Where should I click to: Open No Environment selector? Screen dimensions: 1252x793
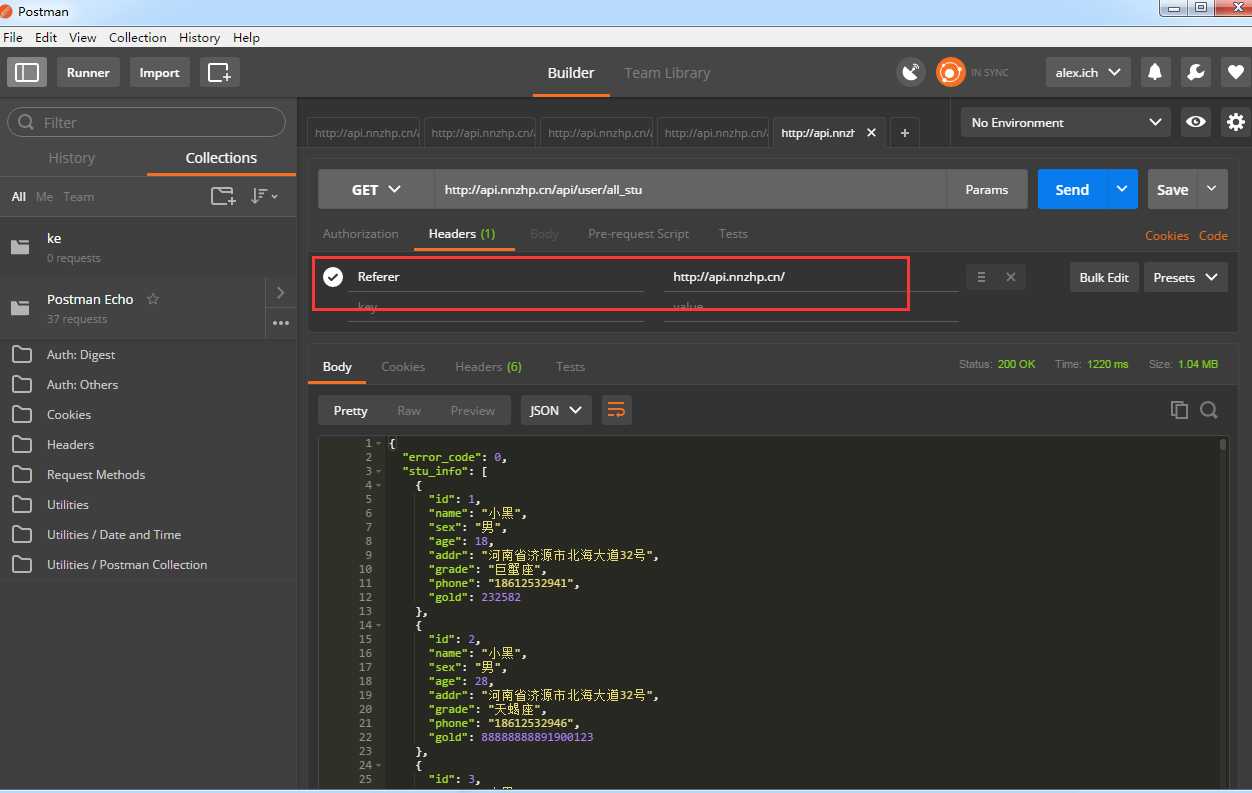tap(1066, 122)
